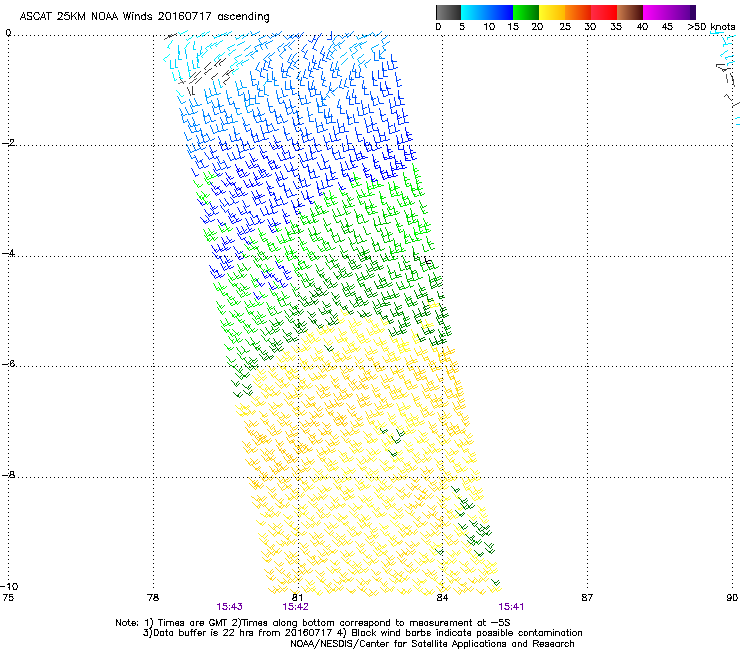Click the latitude label -2
Viewport: 740px width, 650px height.
(x=8, y=143)
